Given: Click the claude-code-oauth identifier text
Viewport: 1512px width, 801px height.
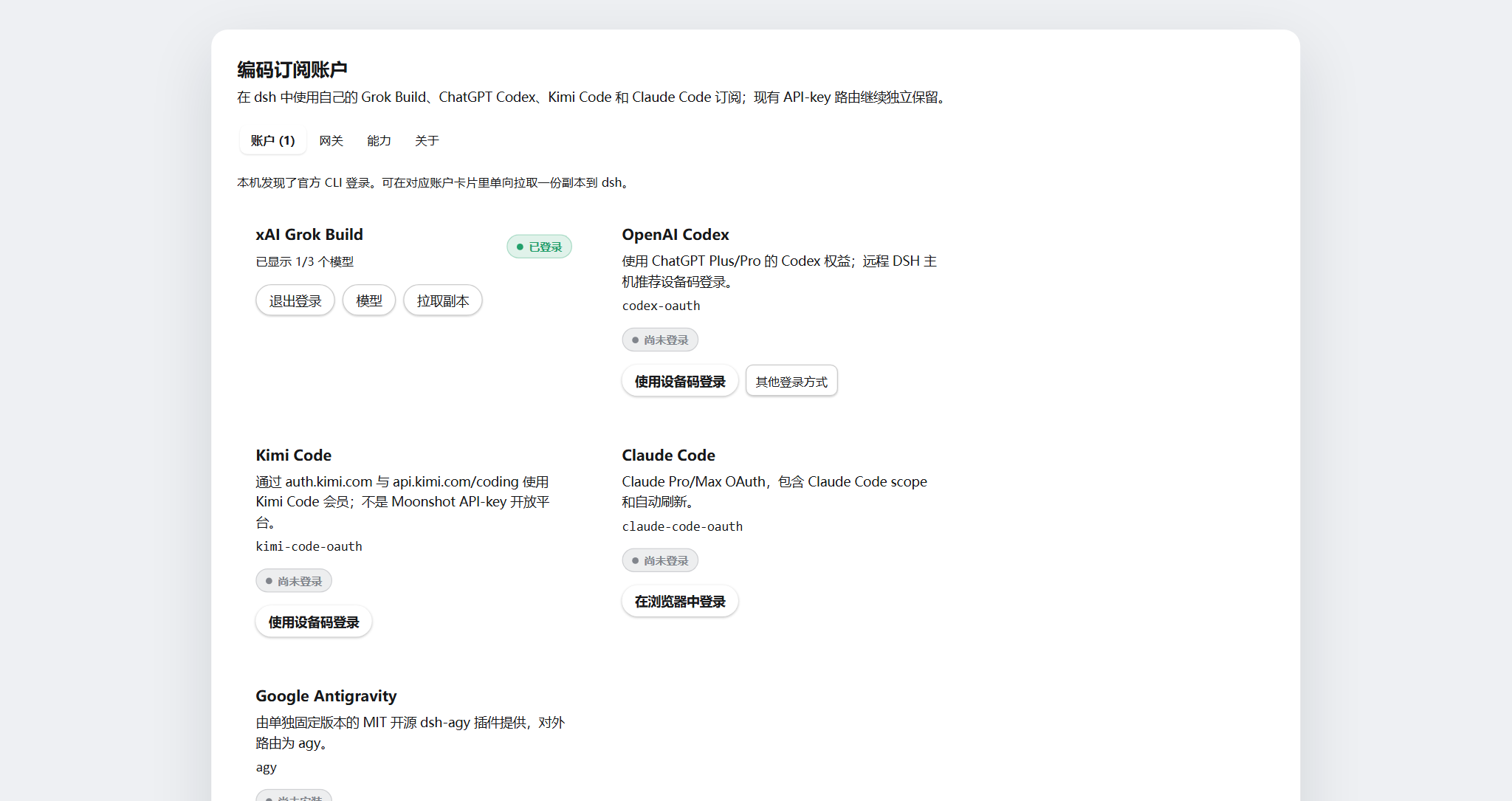Looking at the screenshot, I should pos(682,526).
